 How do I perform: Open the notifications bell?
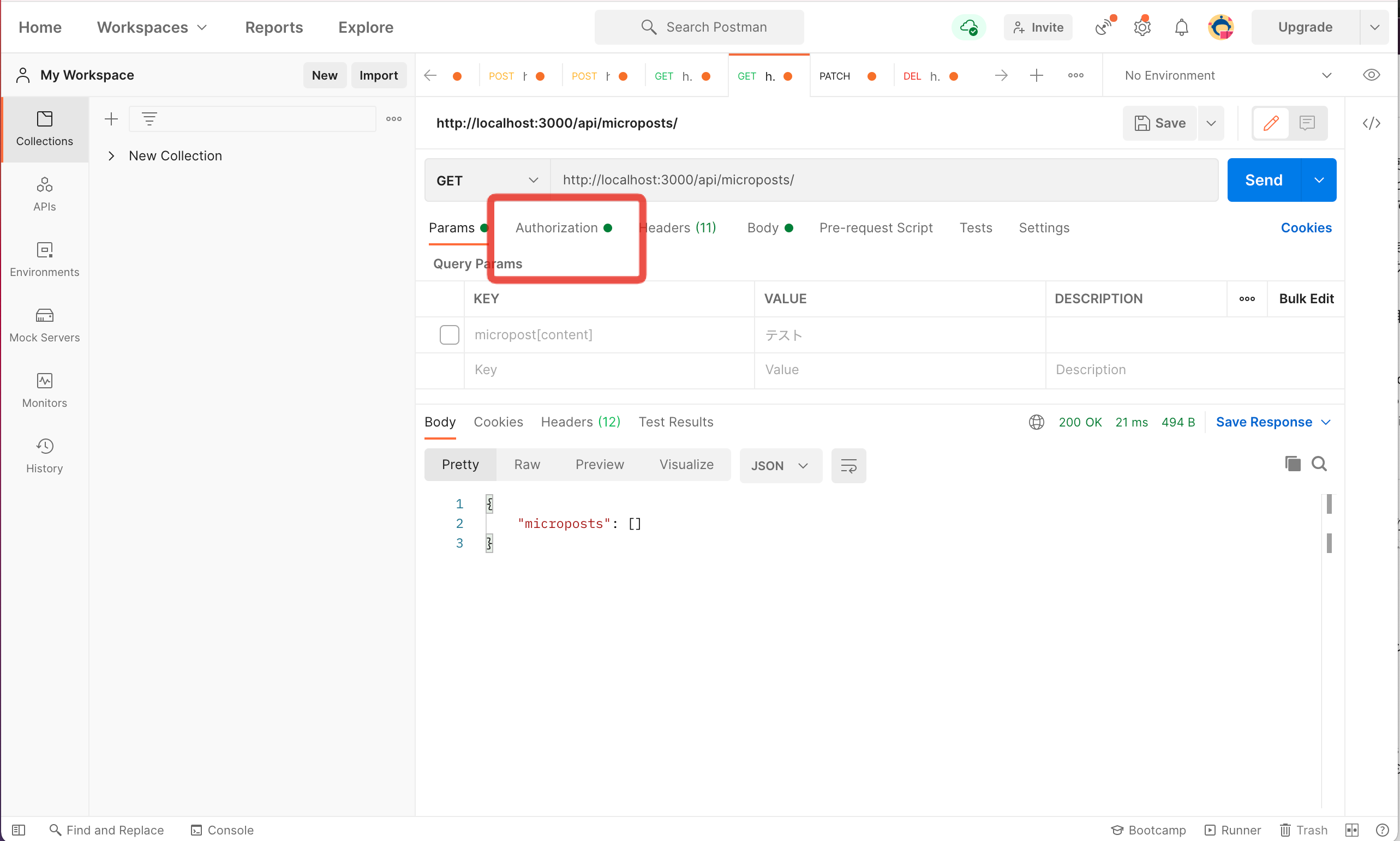1181,27
